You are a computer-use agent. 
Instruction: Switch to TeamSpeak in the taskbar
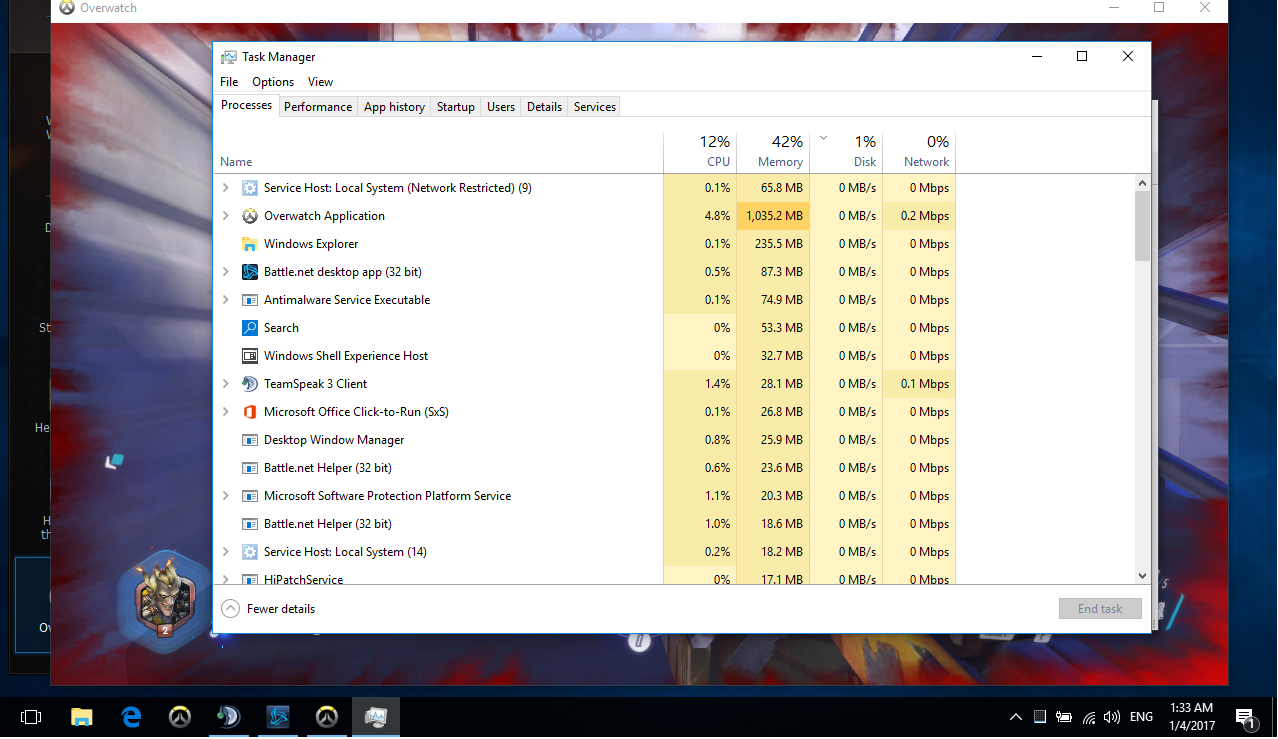click(x=228, y=717)
